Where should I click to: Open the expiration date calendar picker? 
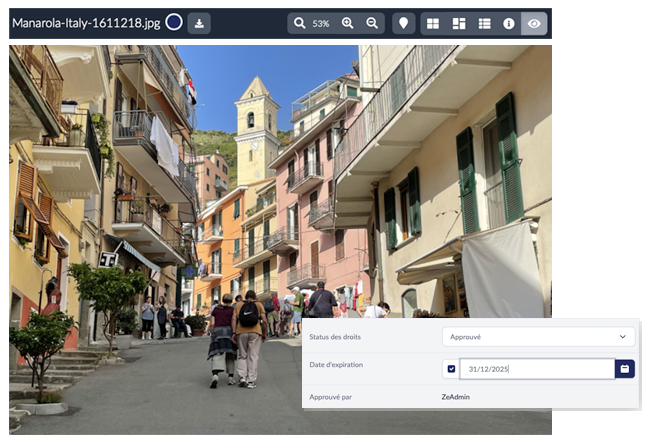click(625, 369)
